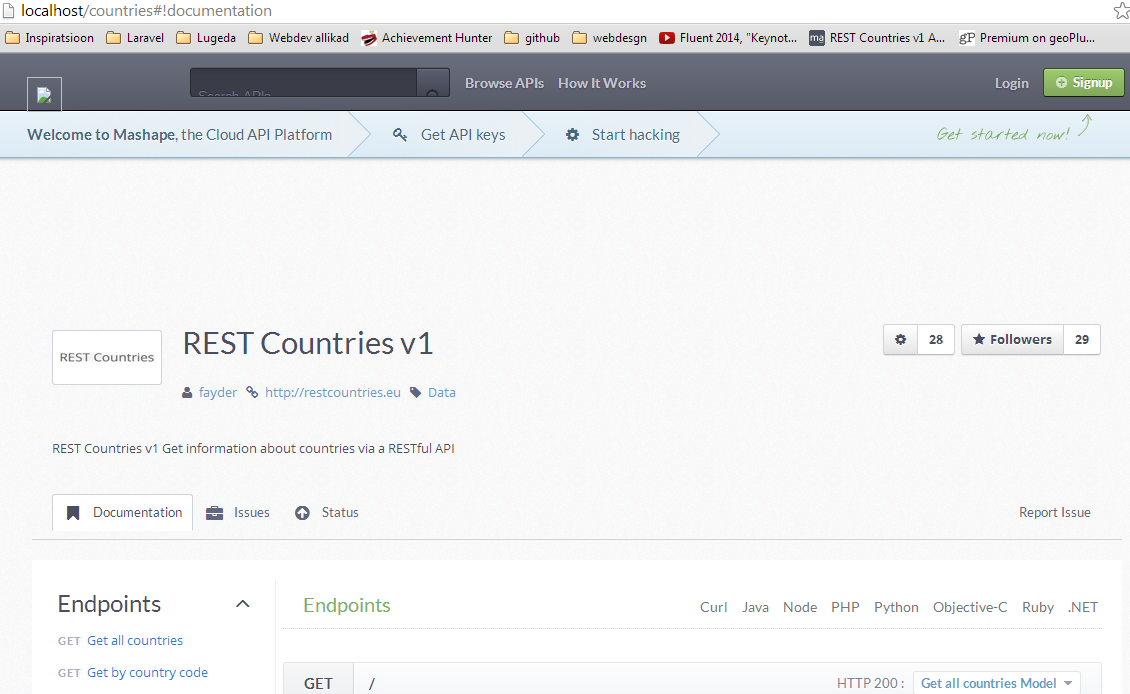The height and width of the screenshot is (694, 1130).
Task: Open the REST Countries v1 API bookmark
Action: [877, 37]
